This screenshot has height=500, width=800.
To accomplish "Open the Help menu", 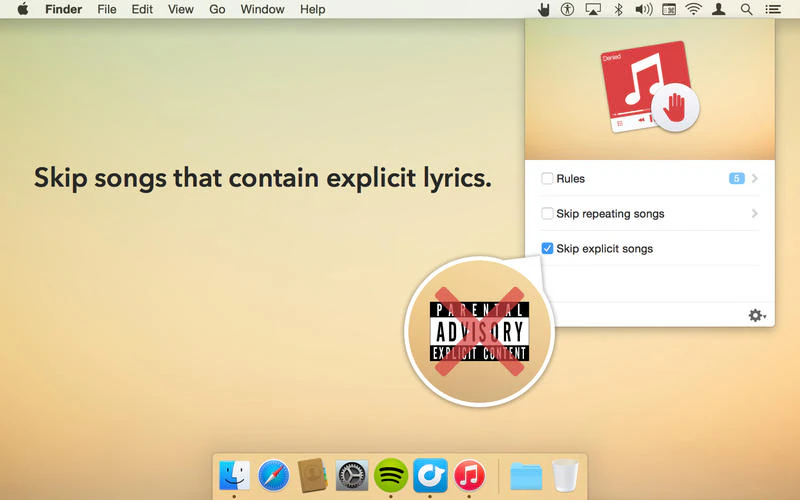I will [x=312, y=9].
